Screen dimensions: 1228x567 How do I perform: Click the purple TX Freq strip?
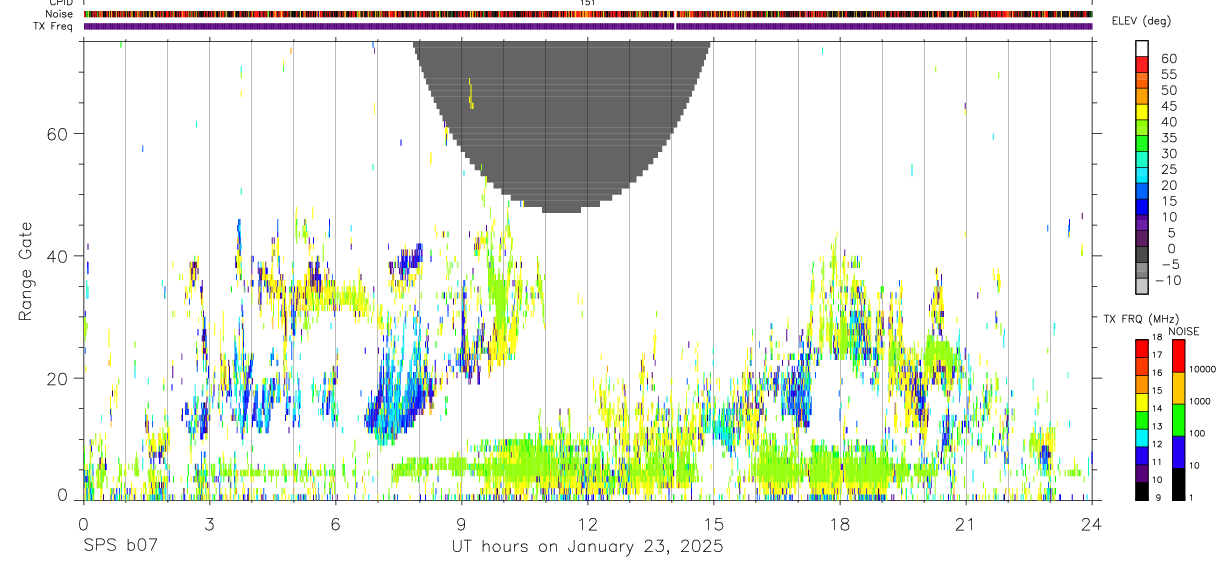[588, 26]
